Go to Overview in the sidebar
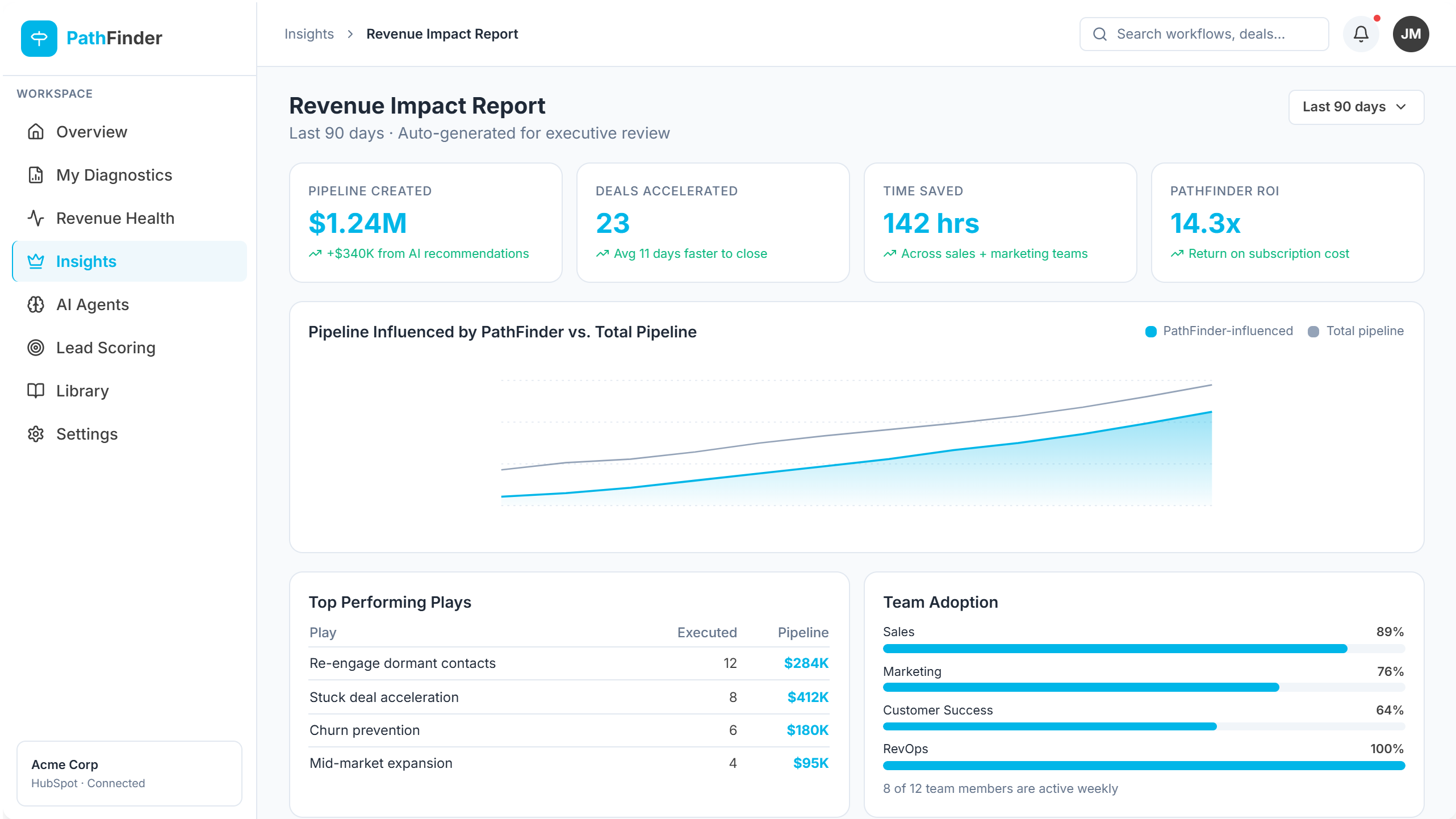 point(129,132)
